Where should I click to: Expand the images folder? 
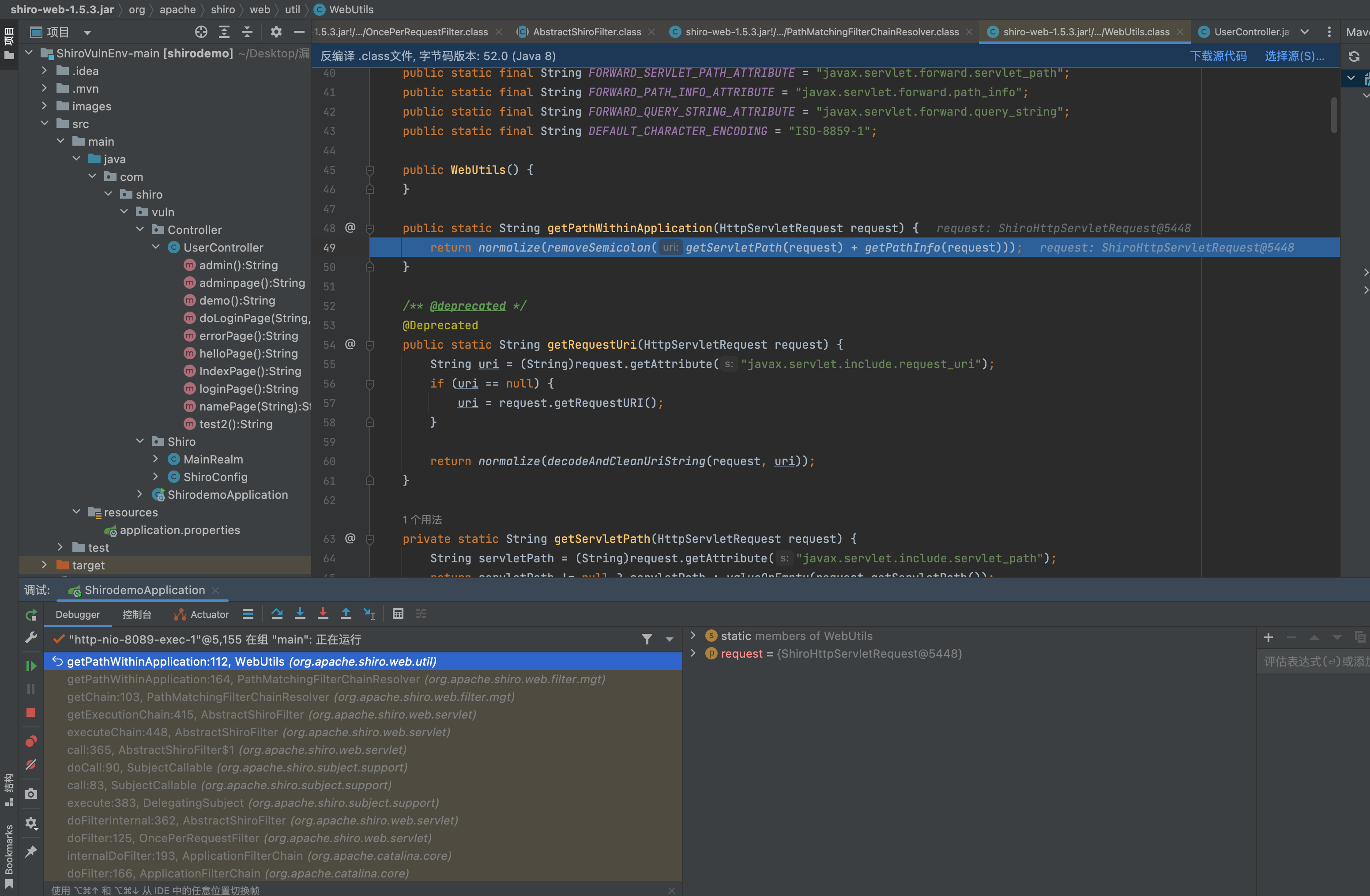pos(44,106)
